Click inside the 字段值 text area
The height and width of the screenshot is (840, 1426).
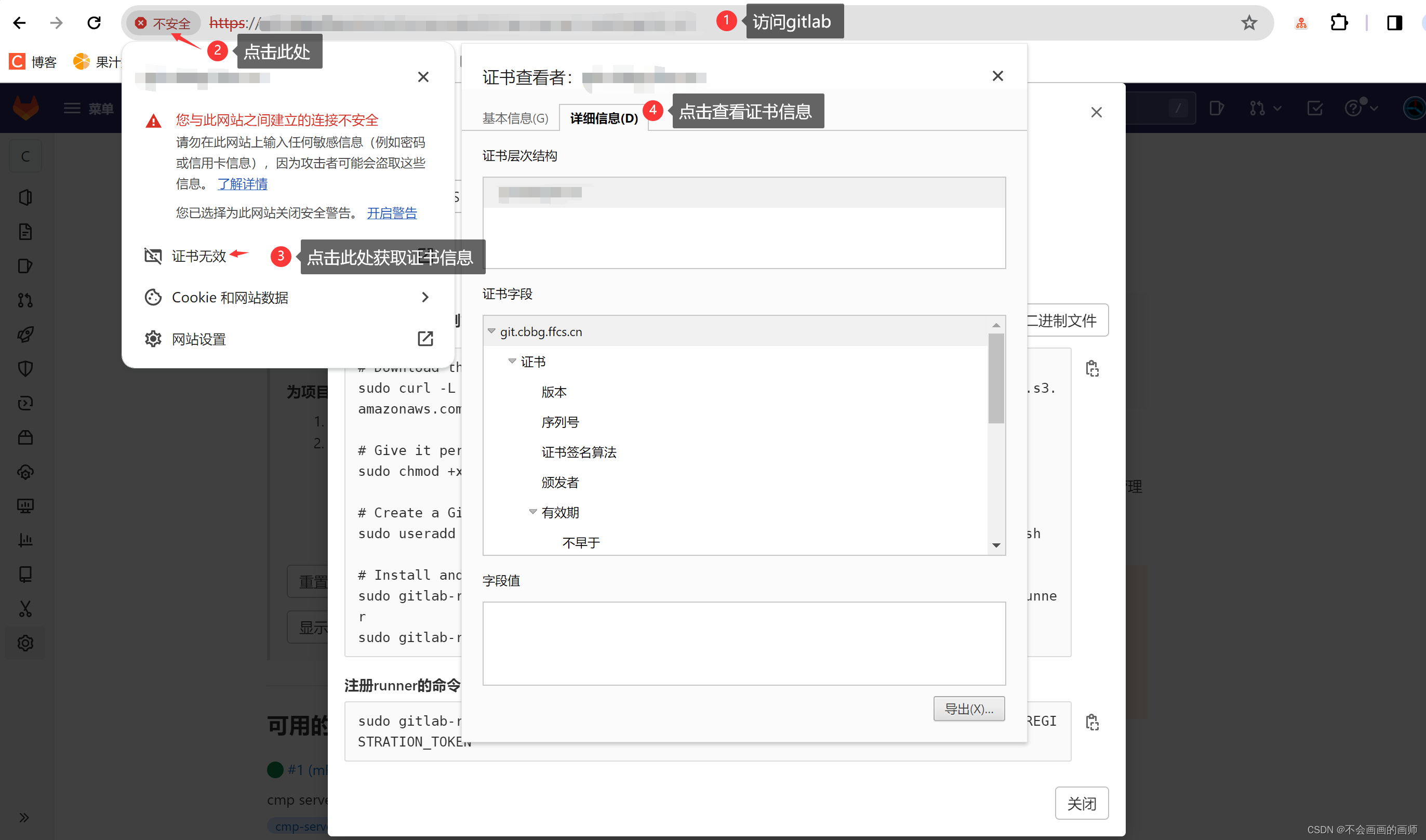[x=743, y=643]
